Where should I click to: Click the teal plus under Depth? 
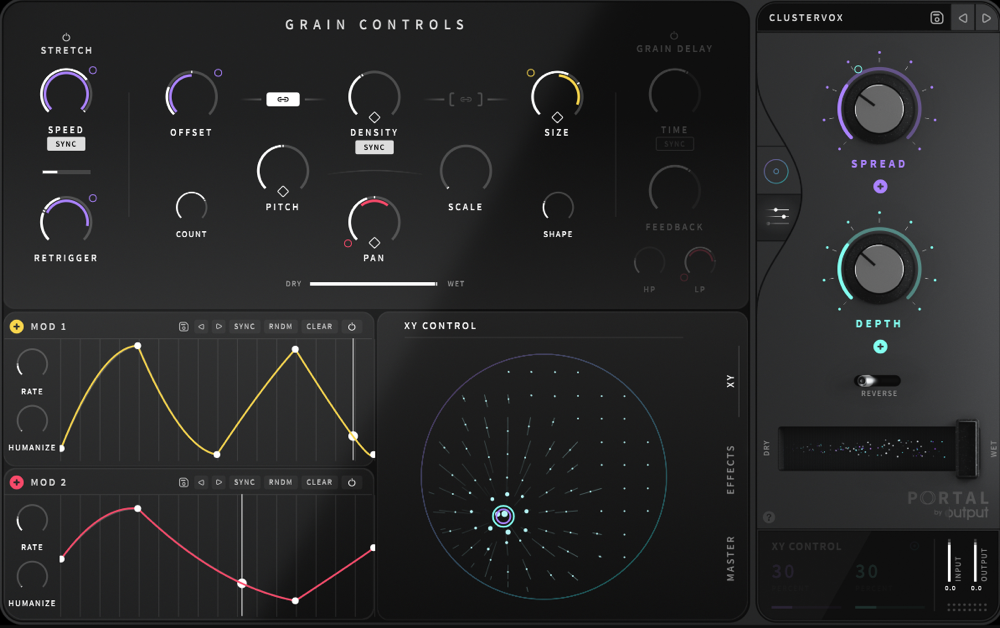880,346
